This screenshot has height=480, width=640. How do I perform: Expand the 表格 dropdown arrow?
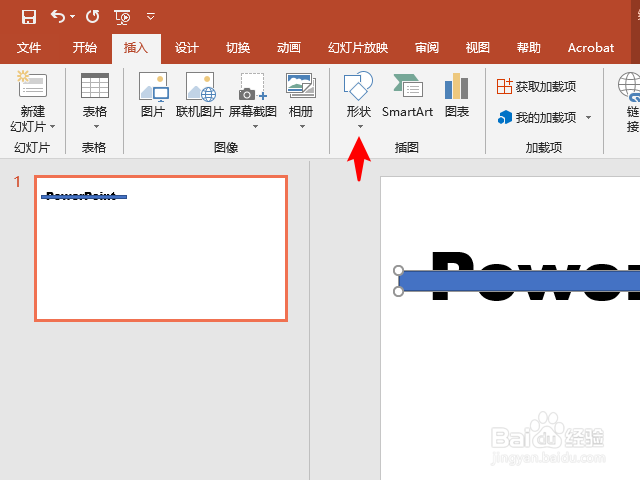tap(96, 127)
